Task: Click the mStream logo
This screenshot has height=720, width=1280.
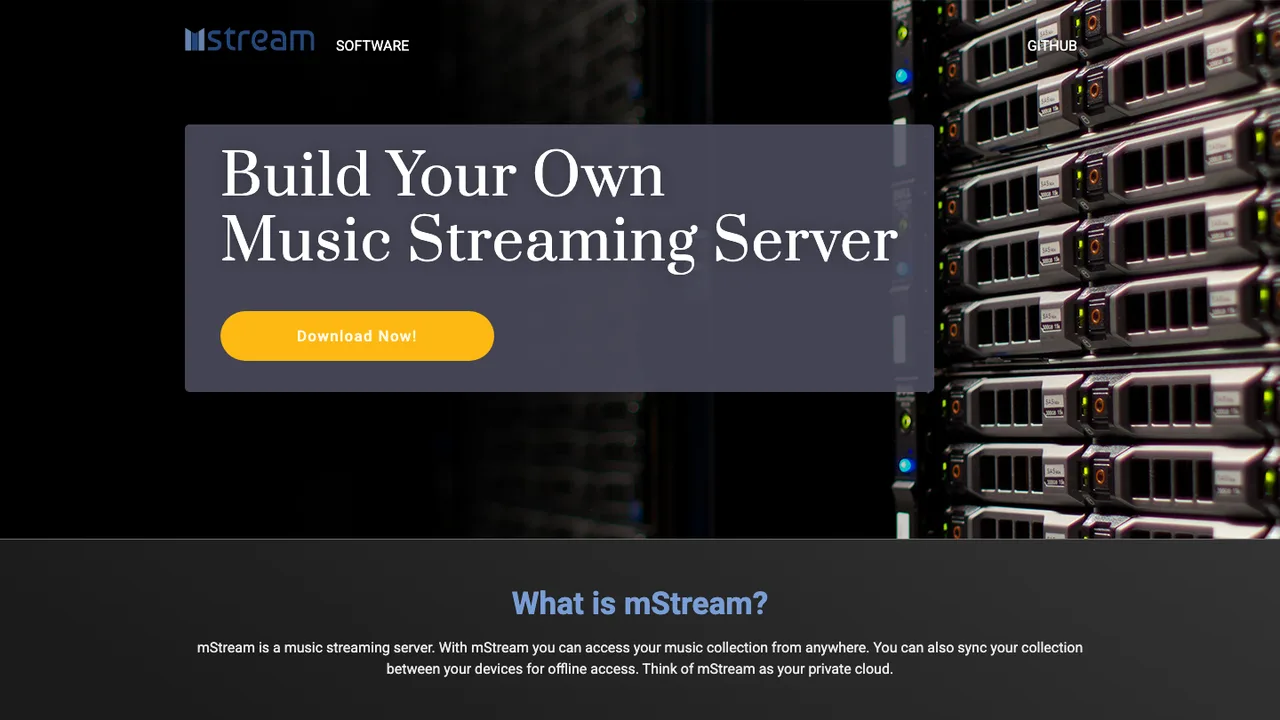Action: [x=250, y=40]
